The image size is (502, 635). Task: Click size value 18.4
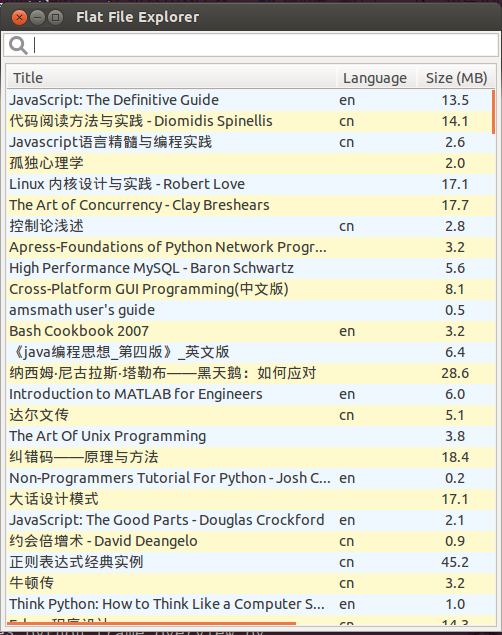(455, 457)
